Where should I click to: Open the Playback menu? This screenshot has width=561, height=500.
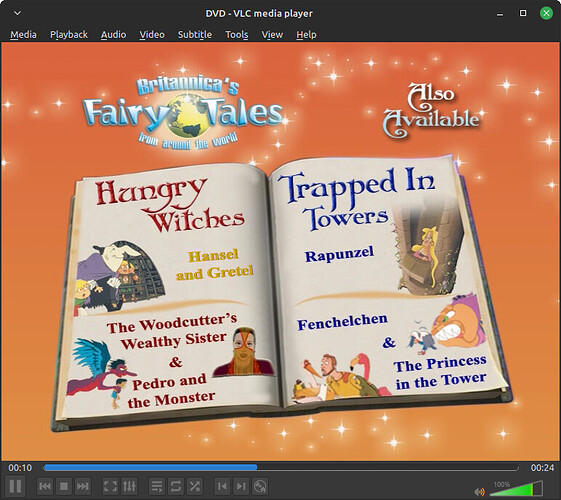click(x=69, y=35)
